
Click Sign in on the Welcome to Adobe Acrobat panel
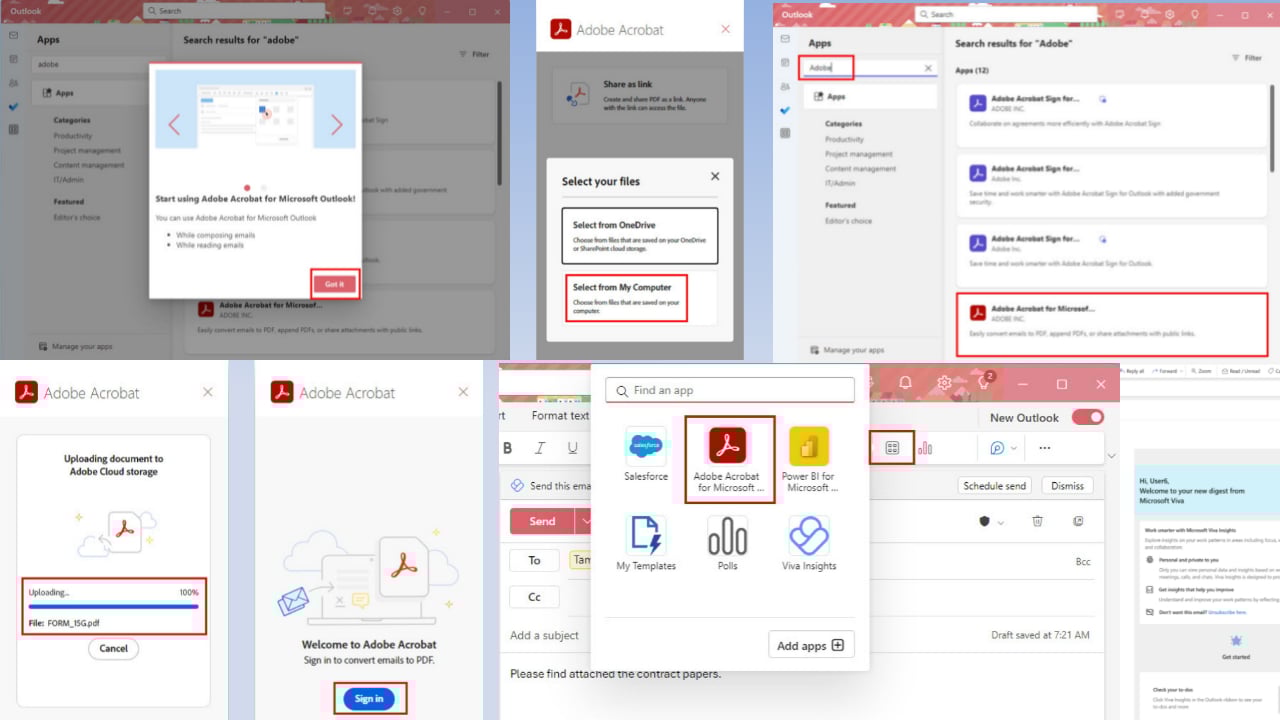pyautogui.click(x=369, y=699)
